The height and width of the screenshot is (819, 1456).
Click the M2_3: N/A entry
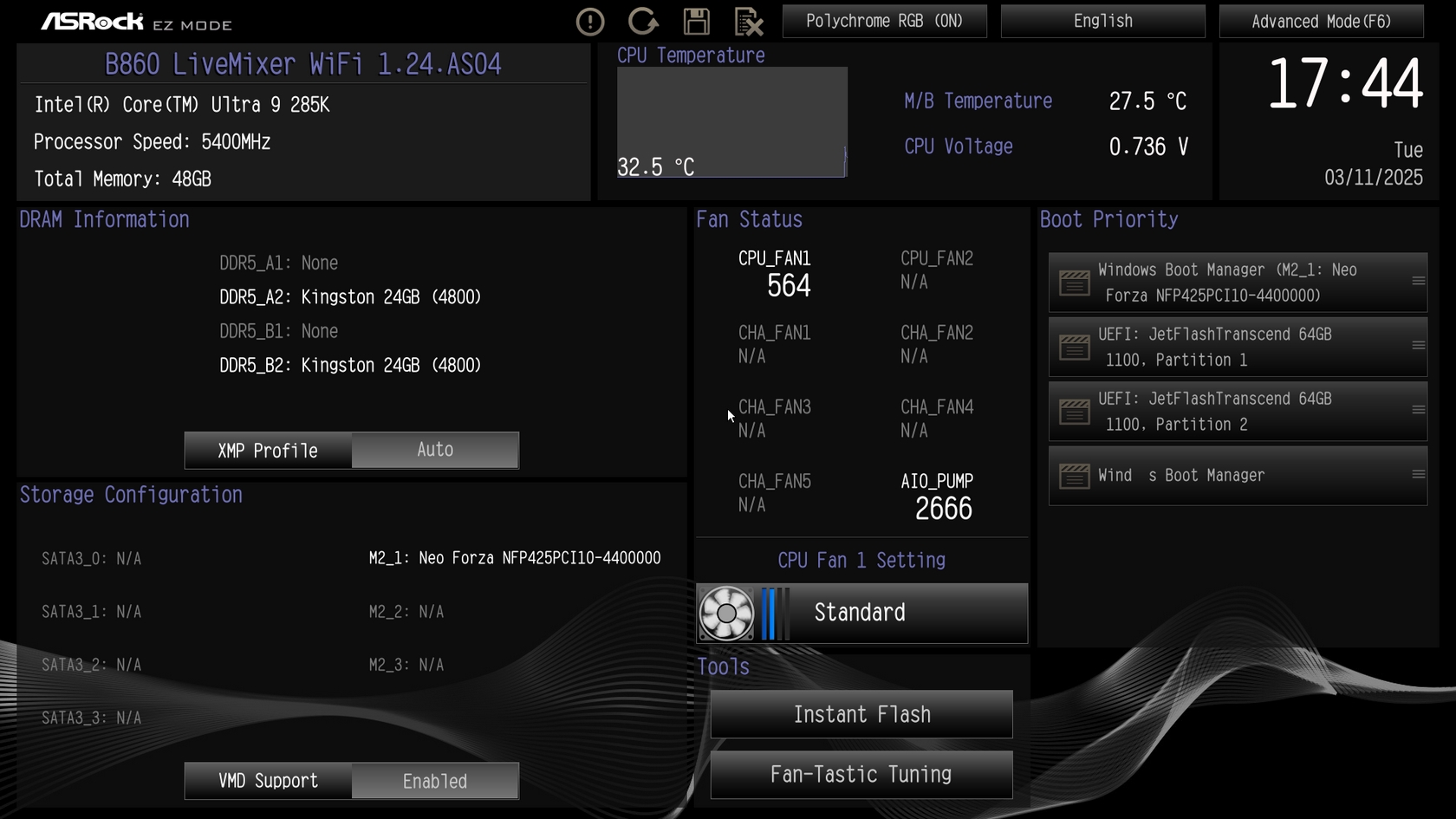pos(406,665)
